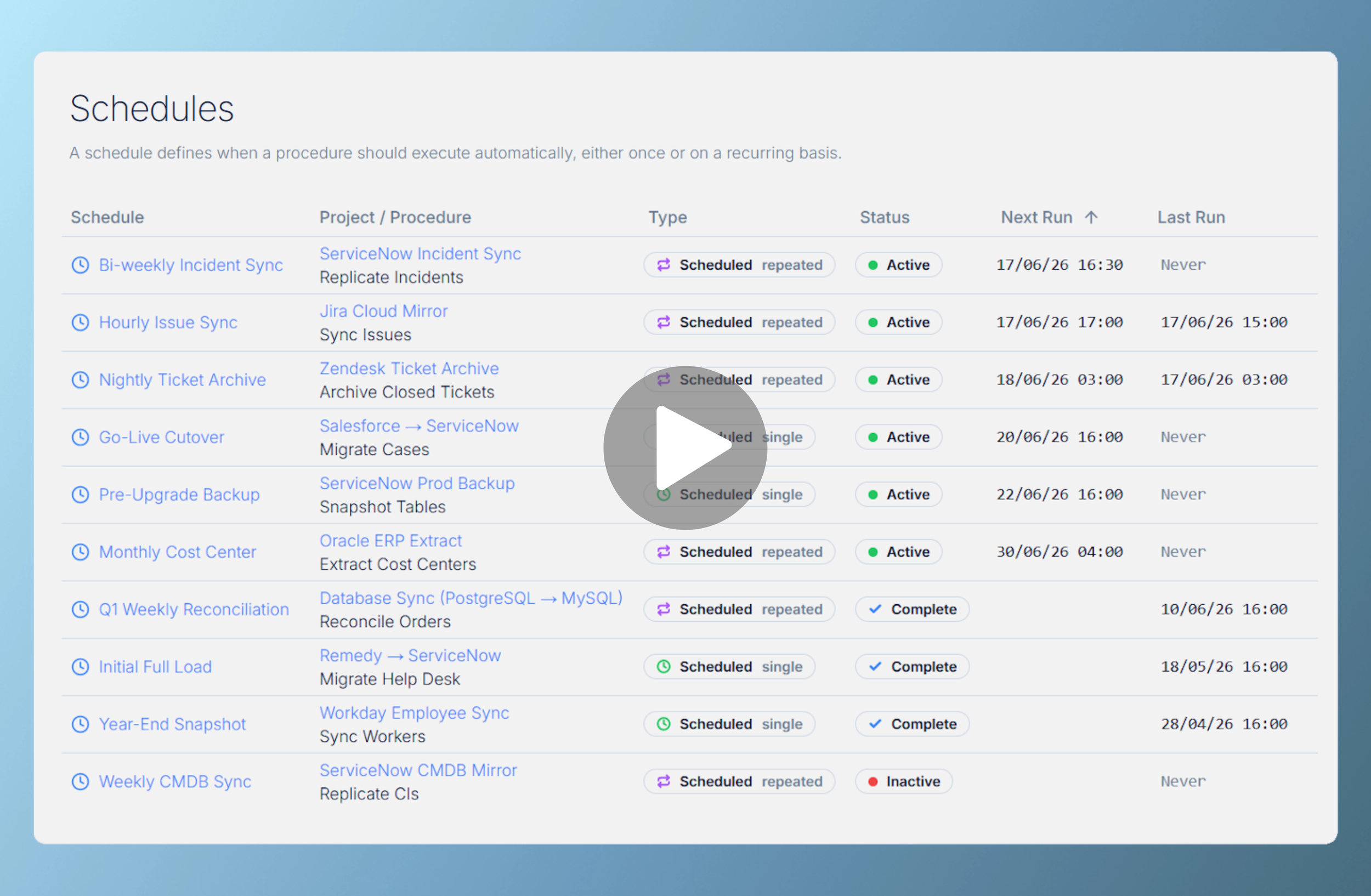Click Last Run value 10/06/26 16:00
Viewport: 1371px width, 896px height.
[1224, 609]
